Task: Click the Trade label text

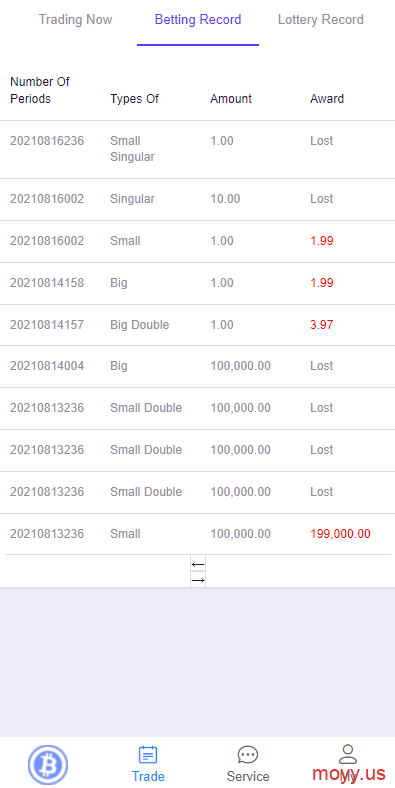Action: 148,776
